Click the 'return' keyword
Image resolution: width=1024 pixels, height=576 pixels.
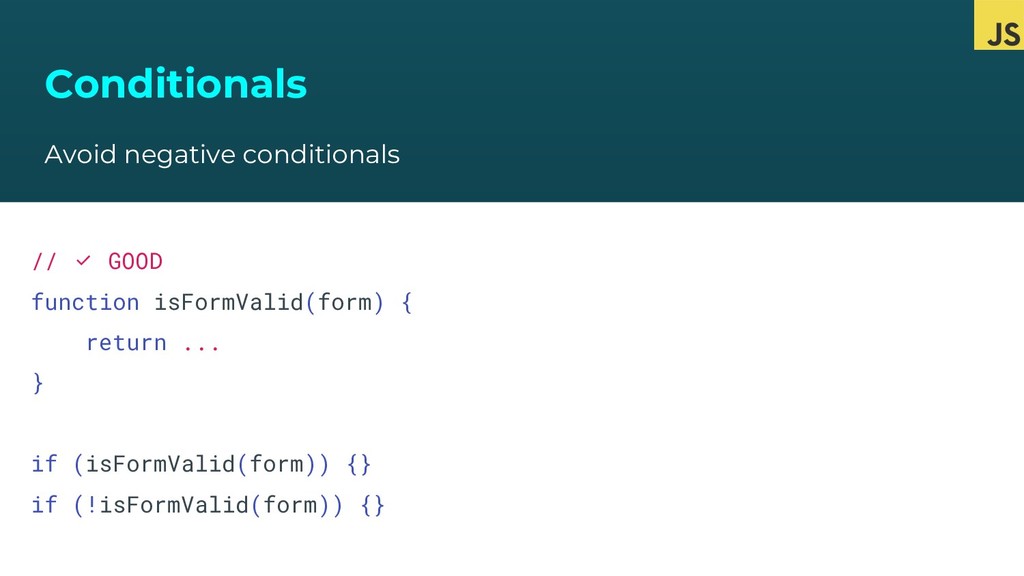126,343
